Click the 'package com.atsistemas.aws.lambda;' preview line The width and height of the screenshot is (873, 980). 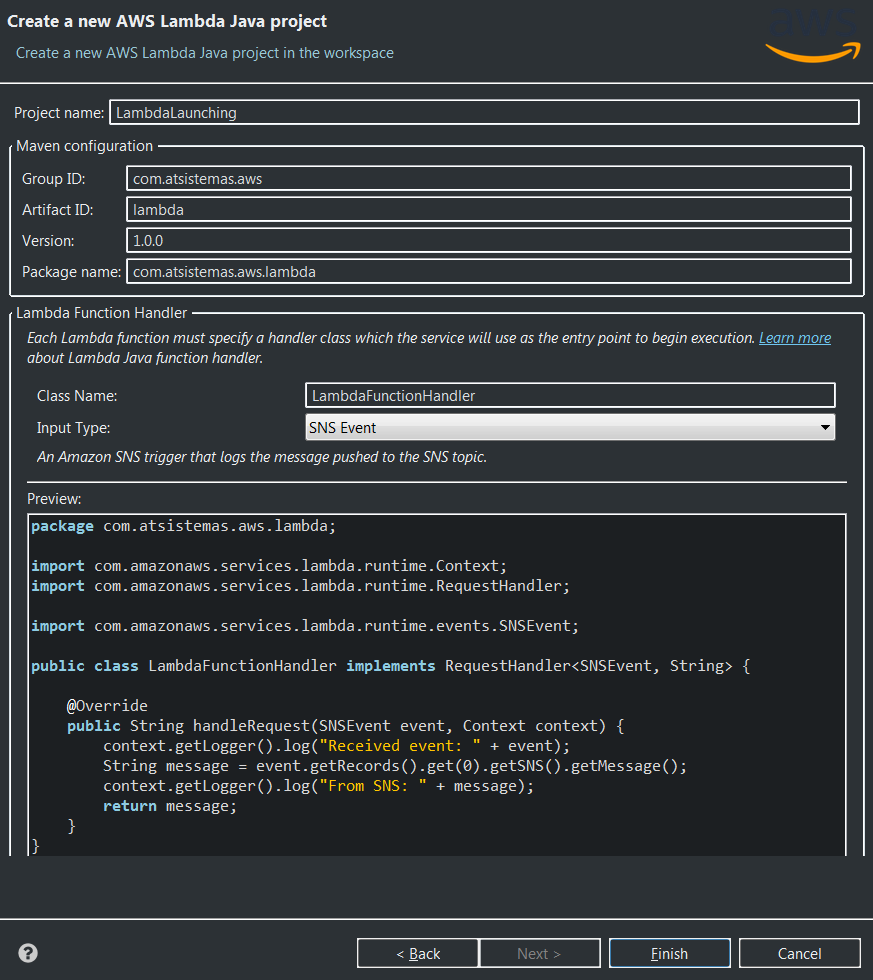tap(183, 526)
